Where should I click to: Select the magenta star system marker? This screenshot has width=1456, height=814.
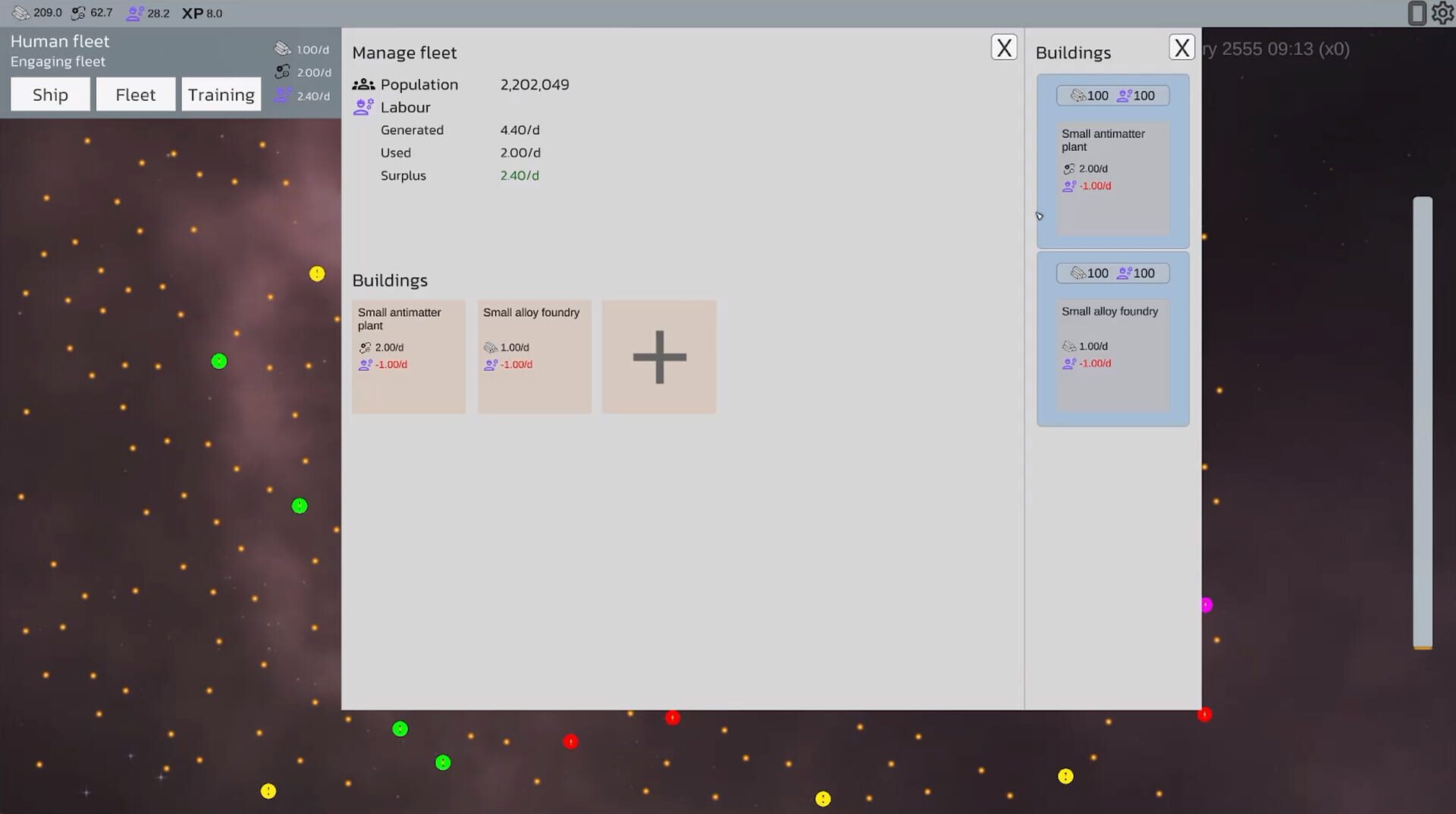pos(1207,605)
